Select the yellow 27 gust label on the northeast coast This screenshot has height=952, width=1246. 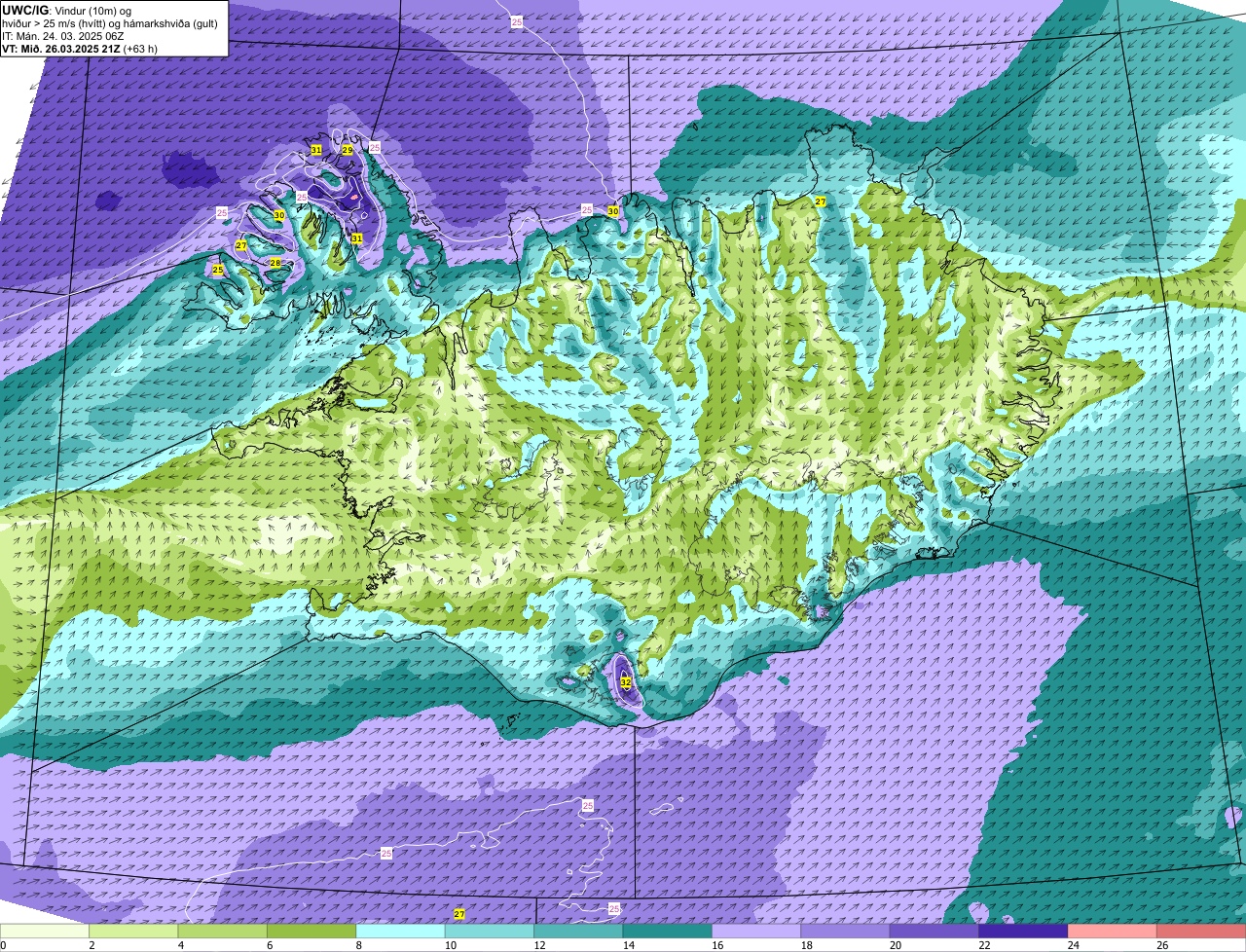[821, 201]
